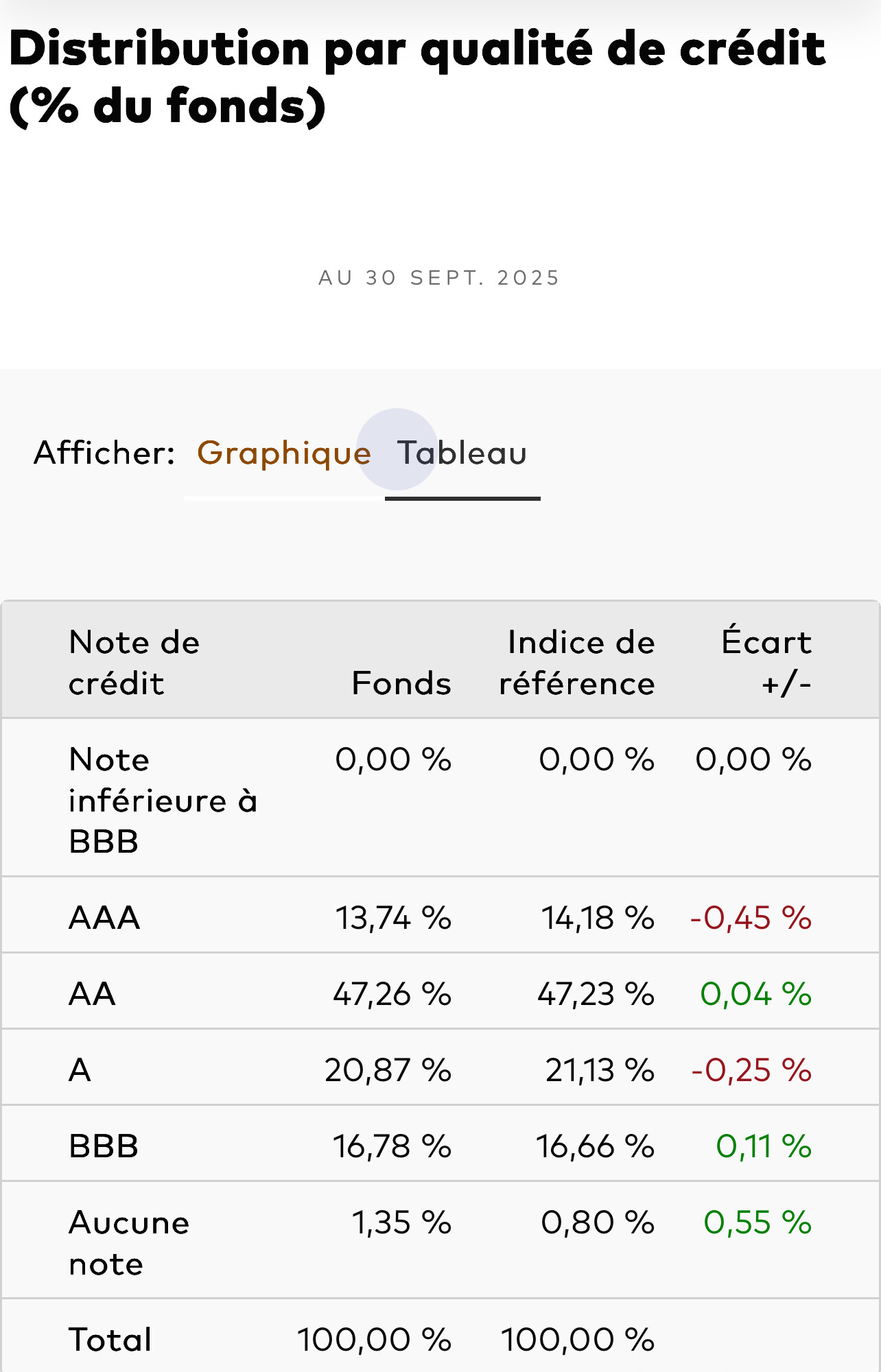Click the Total row label
The image size is (881, 1372).
[x=110, y=1340]
